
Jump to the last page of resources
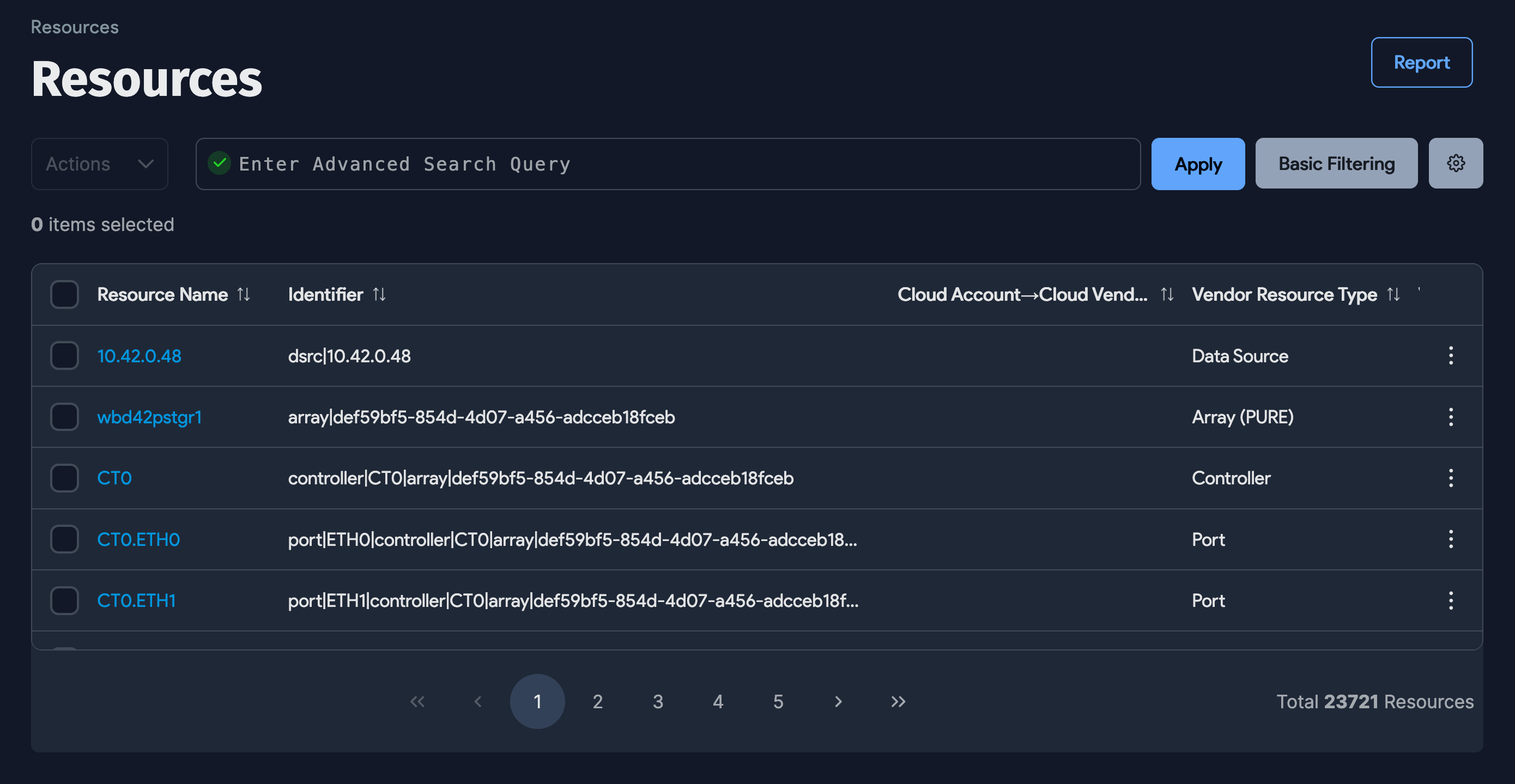tap(898, 701)
